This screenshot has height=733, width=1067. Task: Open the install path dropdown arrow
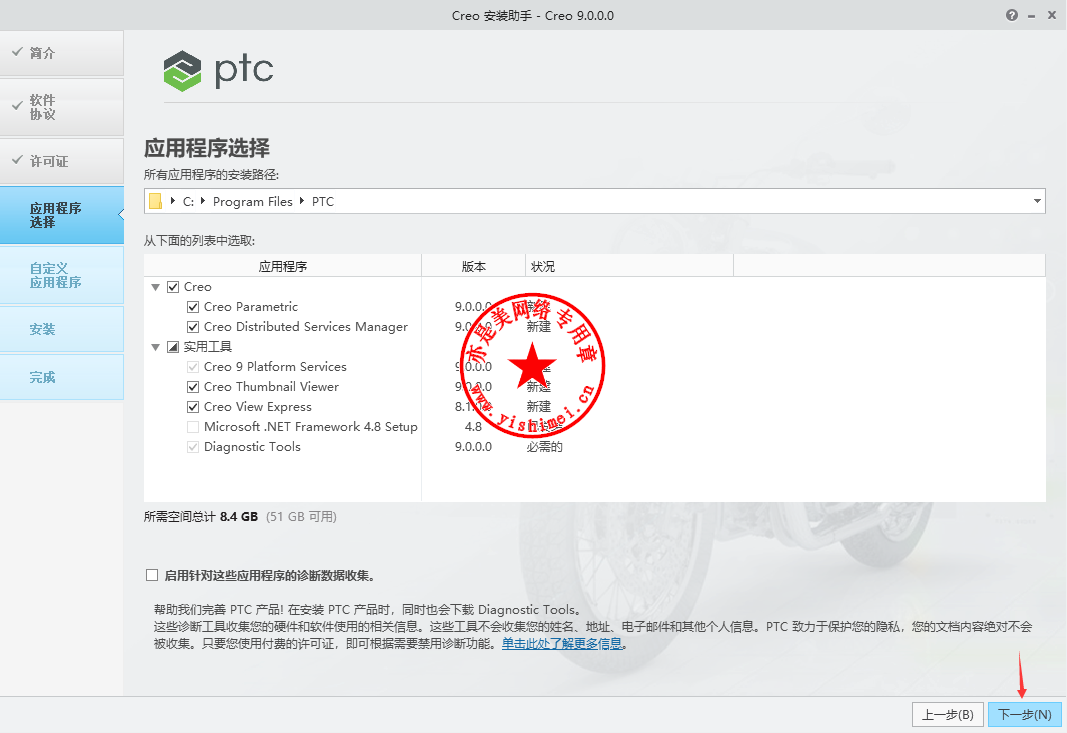coord(1036,201)
